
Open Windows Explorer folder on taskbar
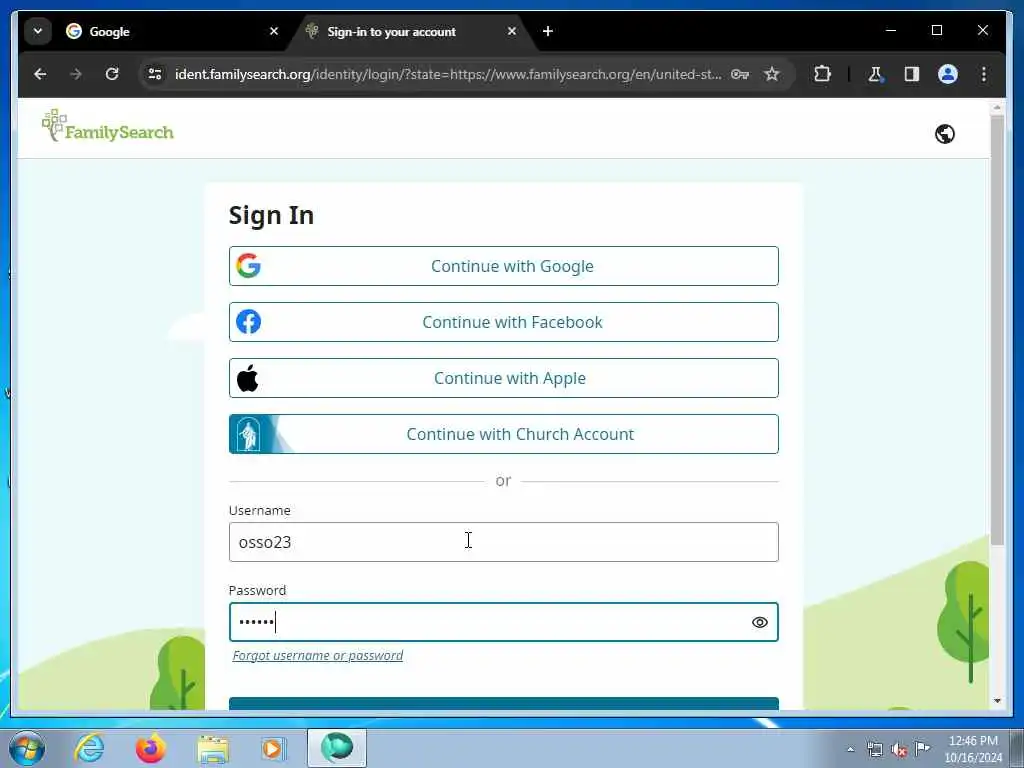coord(213,748)
